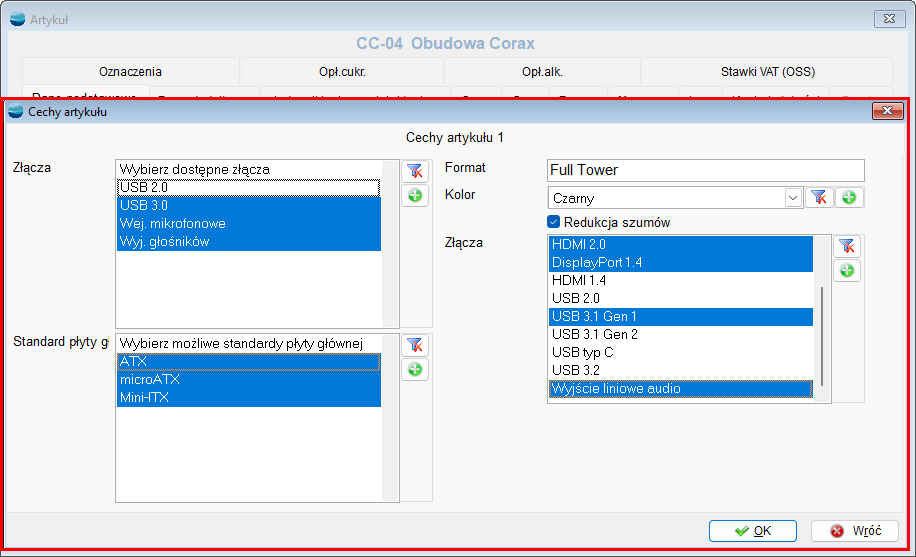The width and height of the screenshot is (916, 557).
Task: Click the clear filter icon beside left Złącza list
Action: click(415, 171)
